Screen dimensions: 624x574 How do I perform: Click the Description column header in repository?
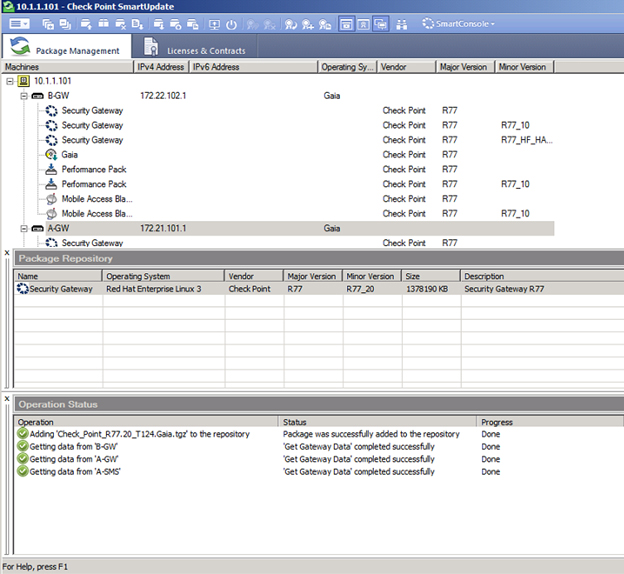coord(542,276)
